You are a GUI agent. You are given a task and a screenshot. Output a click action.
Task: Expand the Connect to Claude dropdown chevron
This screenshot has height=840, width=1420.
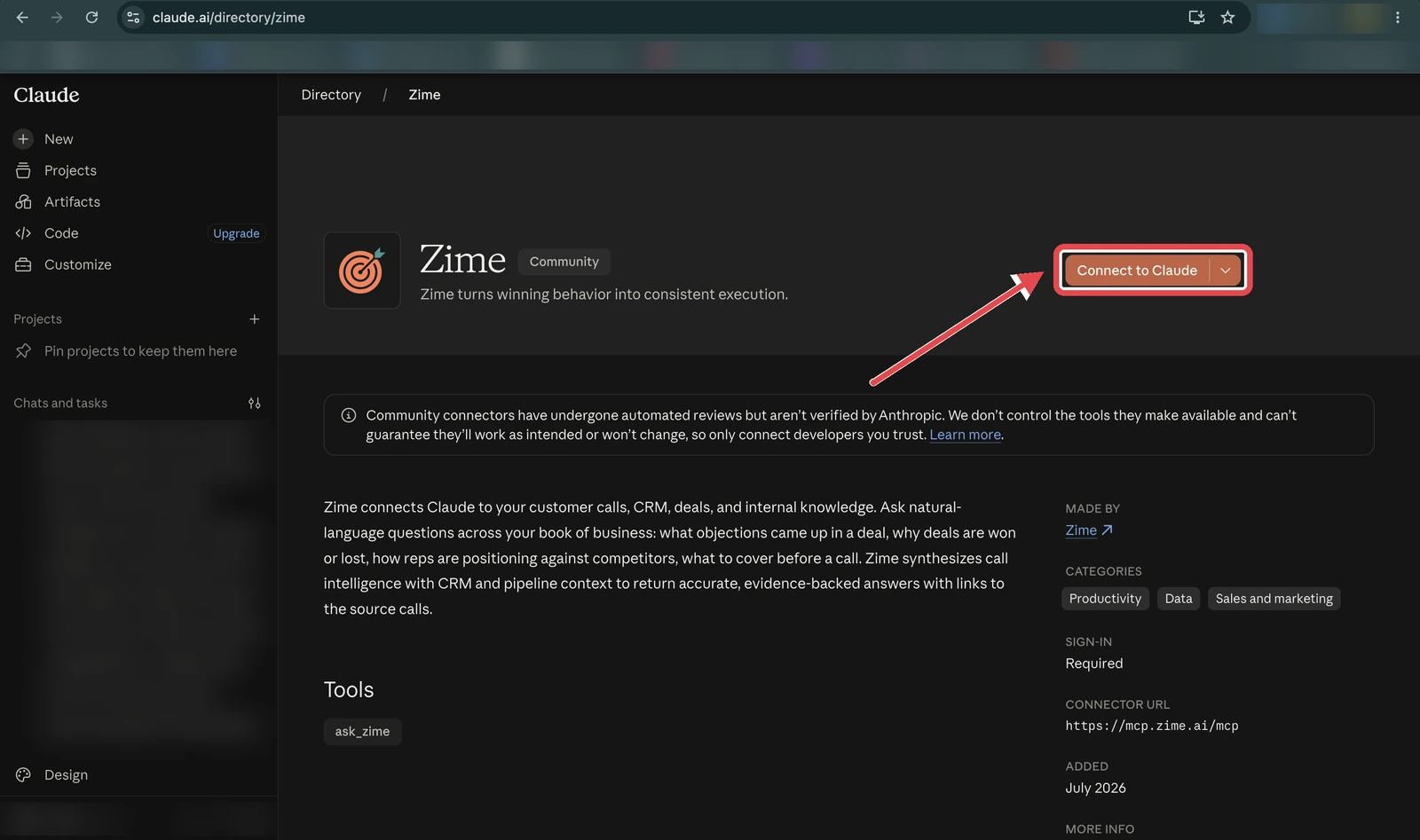pos(1226,271)
